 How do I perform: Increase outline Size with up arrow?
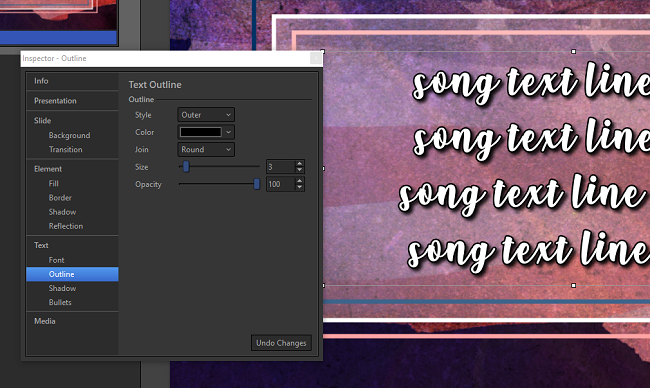(x=300, y=164)
